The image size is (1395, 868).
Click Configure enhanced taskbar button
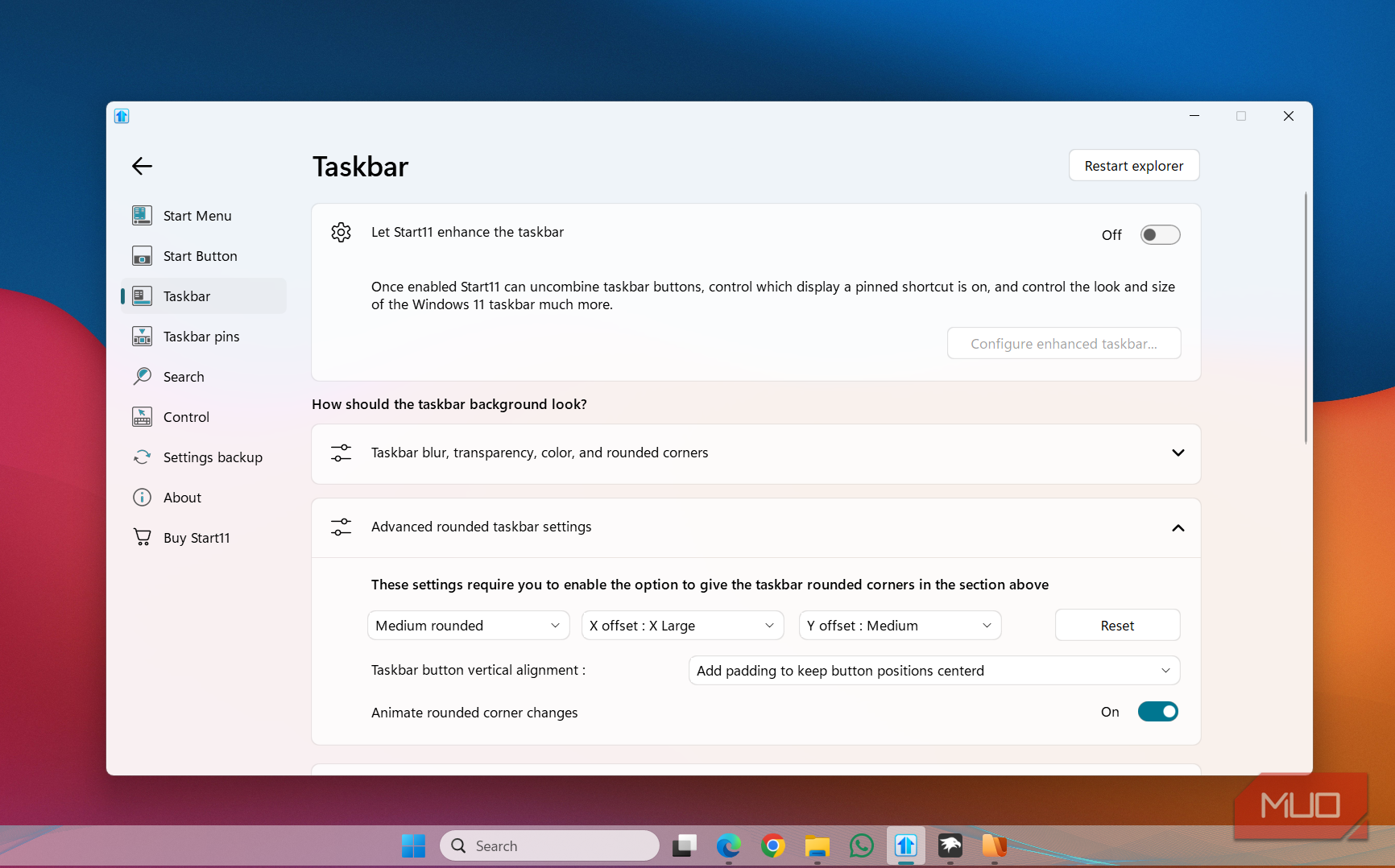(1063, 344)
